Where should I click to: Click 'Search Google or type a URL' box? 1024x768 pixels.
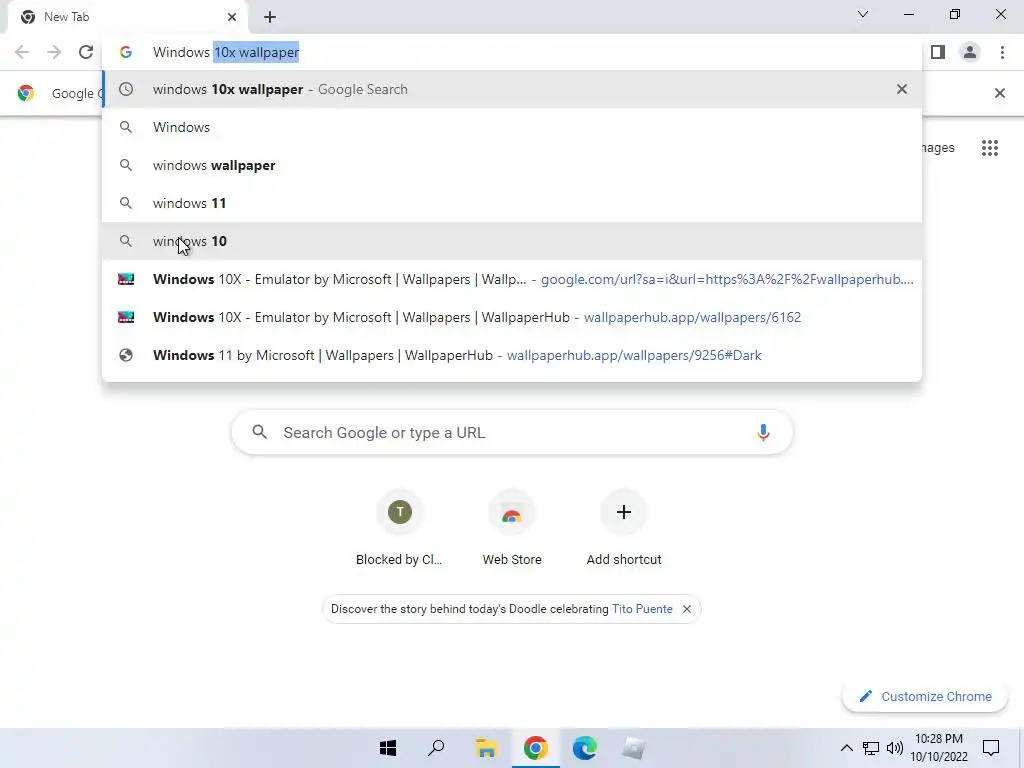click(x=512, y=432)
